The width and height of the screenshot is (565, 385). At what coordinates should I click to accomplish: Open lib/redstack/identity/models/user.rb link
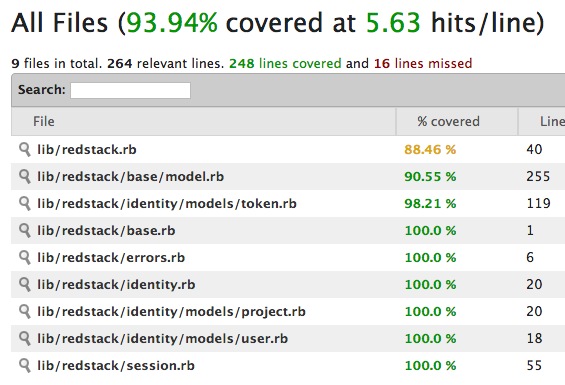pos(163,339)
